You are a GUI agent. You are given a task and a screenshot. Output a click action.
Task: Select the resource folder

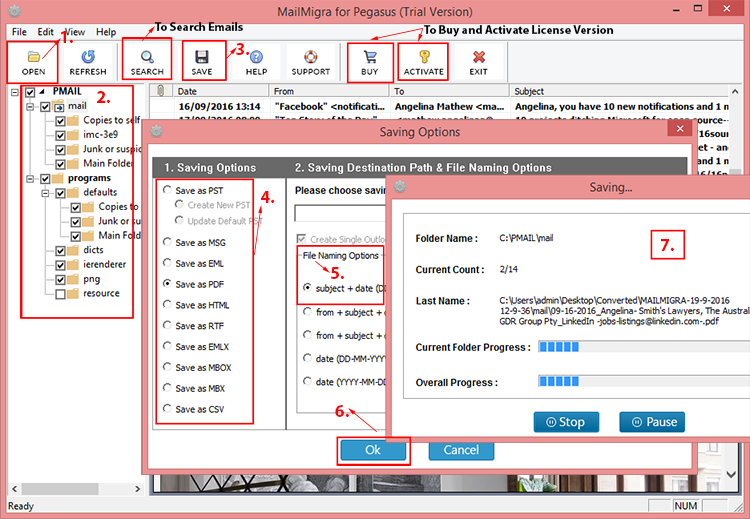(101, 293)
